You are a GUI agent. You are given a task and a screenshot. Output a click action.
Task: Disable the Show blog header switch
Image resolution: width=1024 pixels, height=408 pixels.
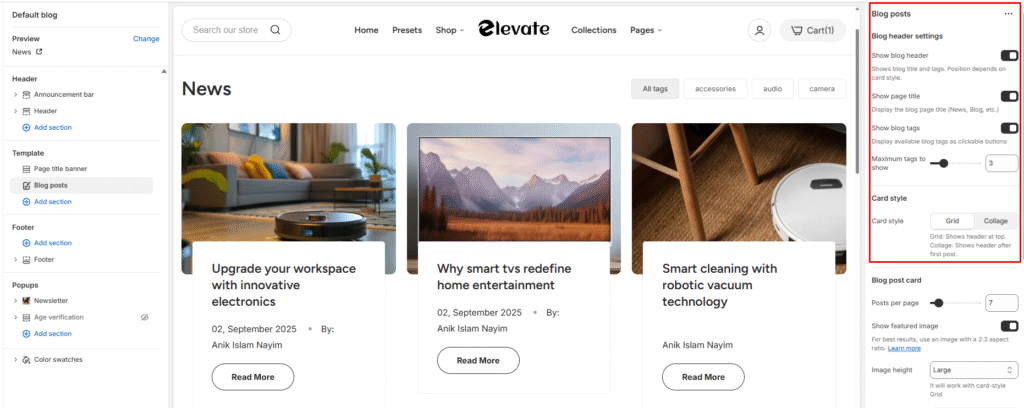click(1009, 55)
